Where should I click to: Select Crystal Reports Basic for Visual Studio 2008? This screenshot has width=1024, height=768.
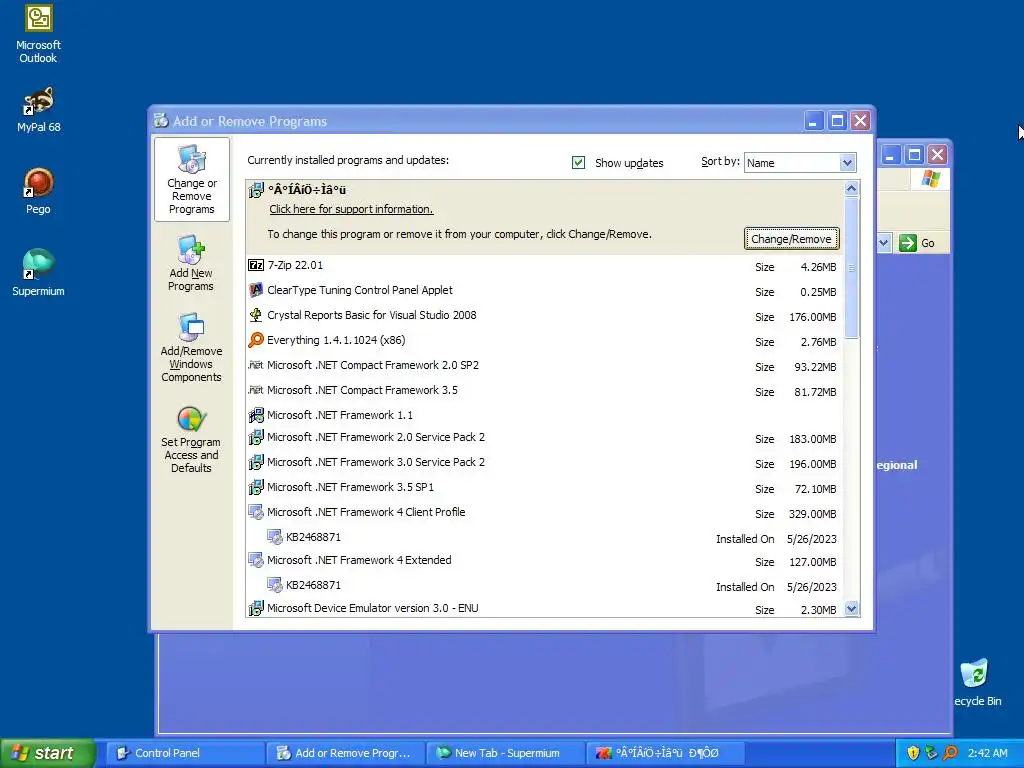[545, 316]
